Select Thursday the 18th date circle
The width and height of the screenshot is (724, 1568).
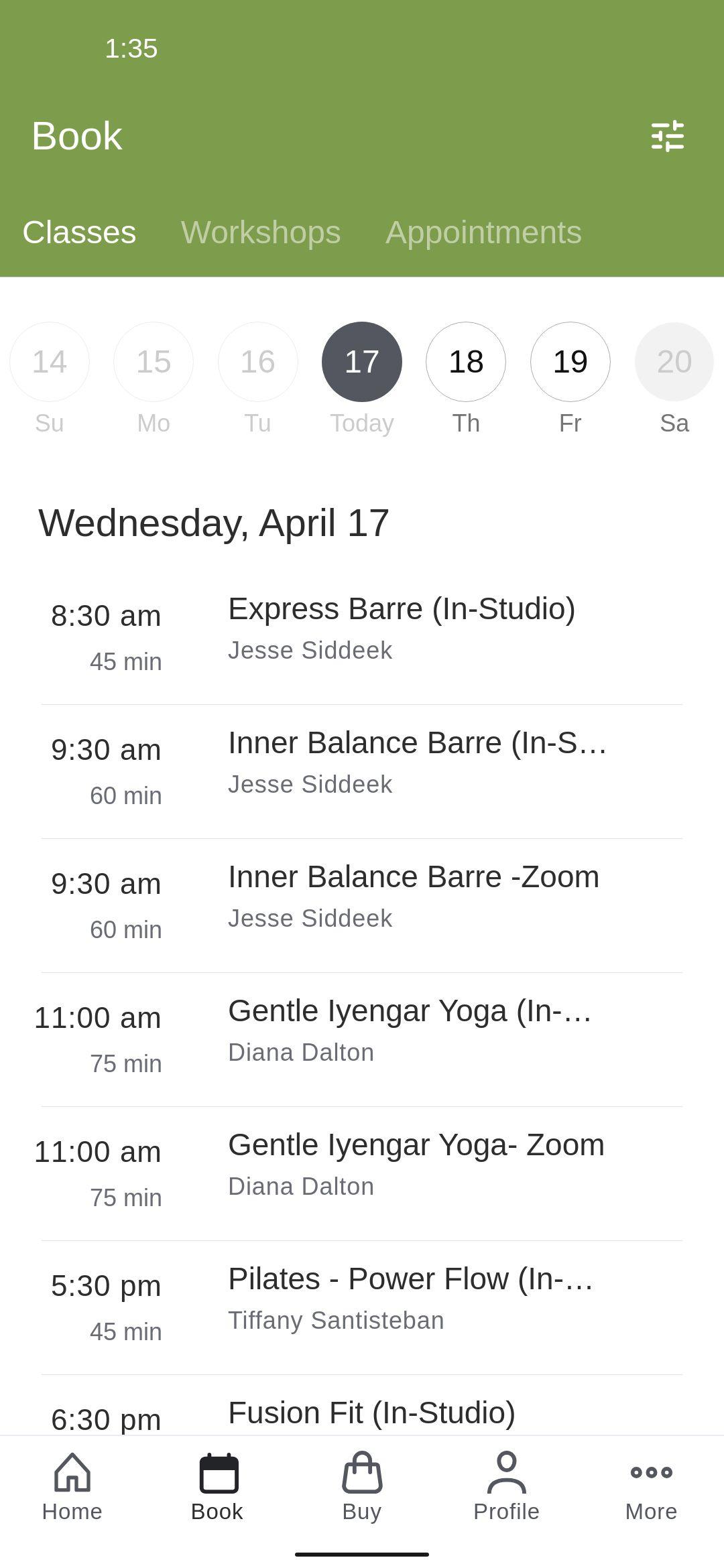point(465,361)
